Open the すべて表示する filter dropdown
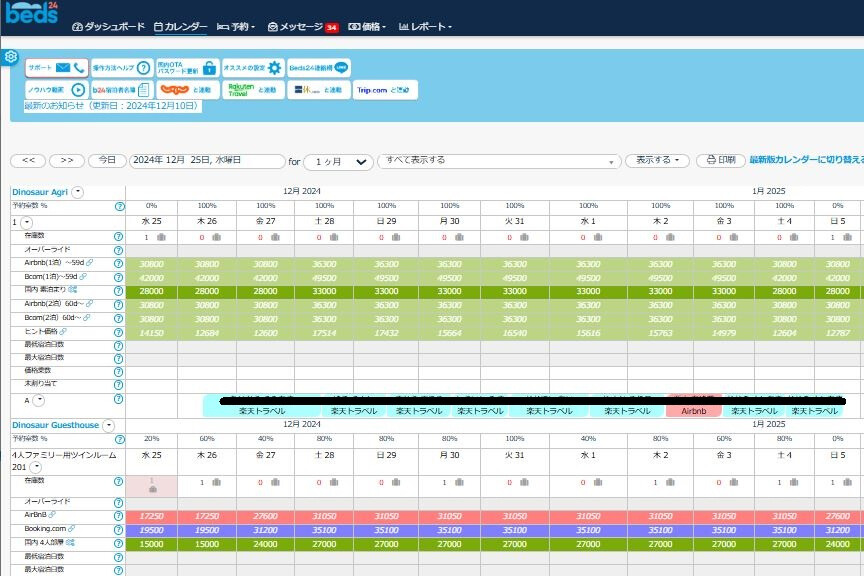Viewport: 864px width, 576px height. 499,160
